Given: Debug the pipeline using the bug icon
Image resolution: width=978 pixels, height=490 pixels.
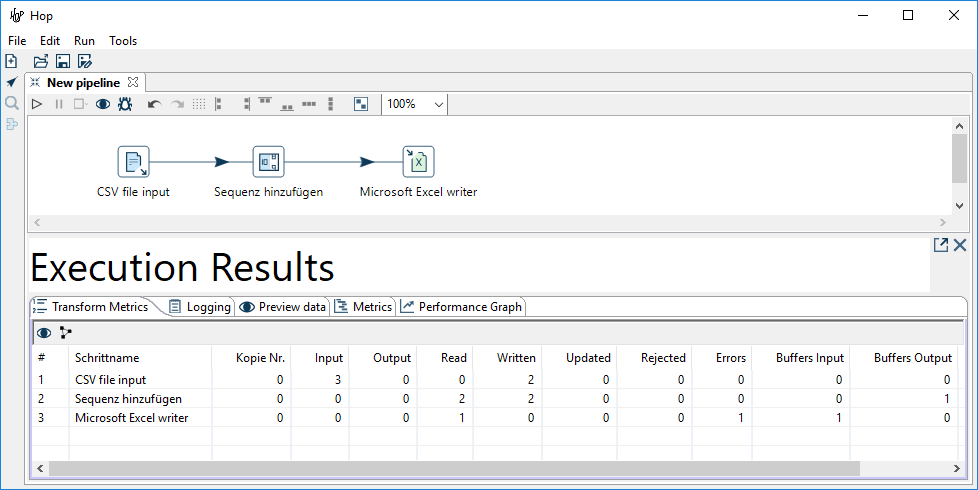Looking at the screenshot, I should (125, 104).
